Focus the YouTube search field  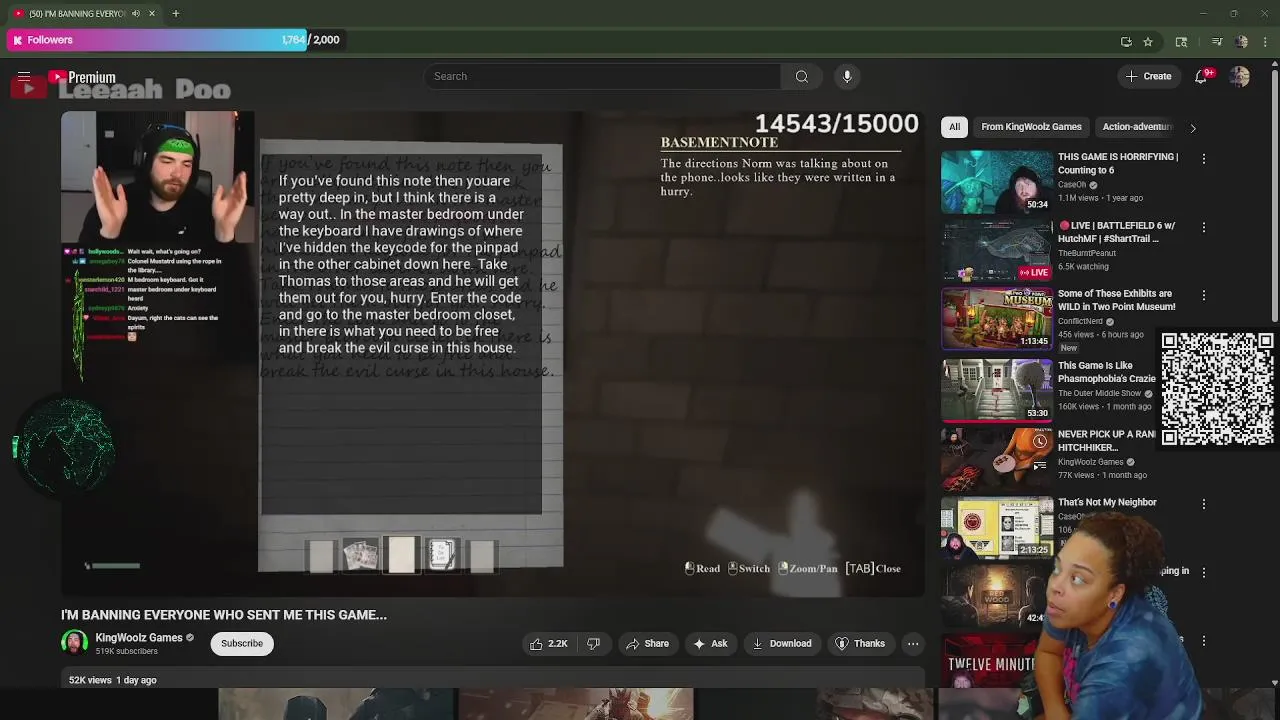(x=602, y=76)
